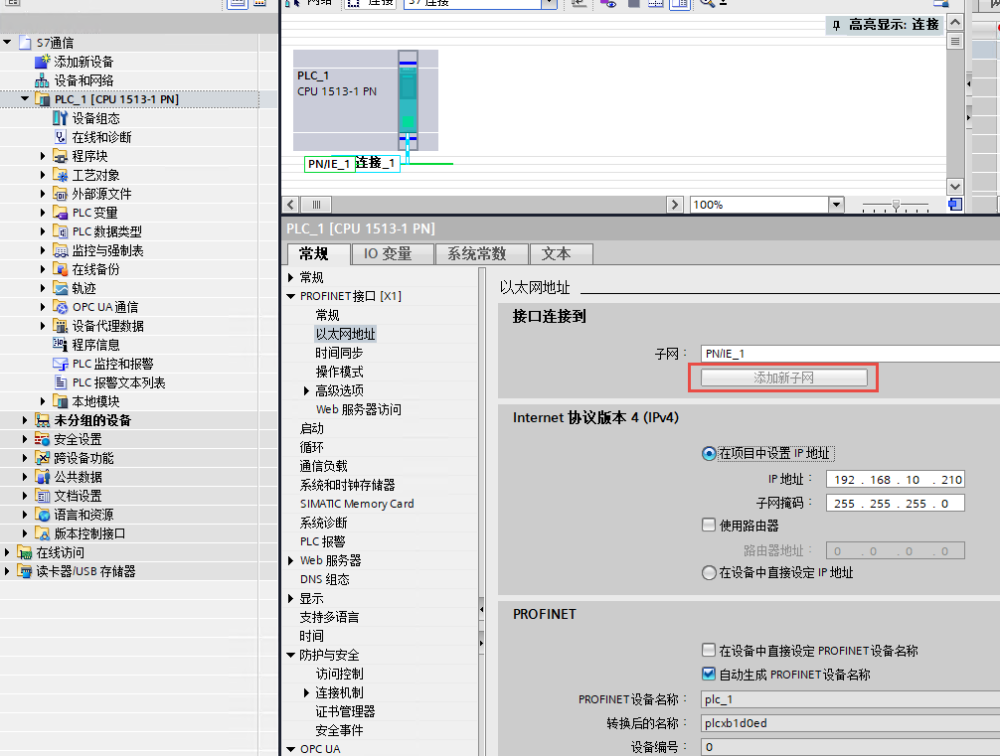Screen dimensions: 1000x756
Task: Click the 子网掩码 input field
Action: click(x=894, y=504)
